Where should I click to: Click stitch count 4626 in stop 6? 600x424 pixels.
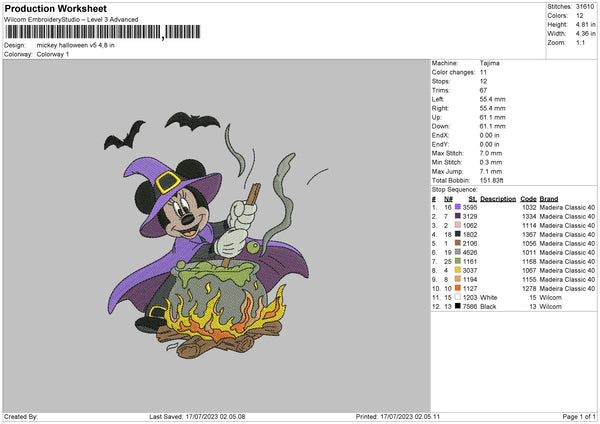[x=470, y=253]
